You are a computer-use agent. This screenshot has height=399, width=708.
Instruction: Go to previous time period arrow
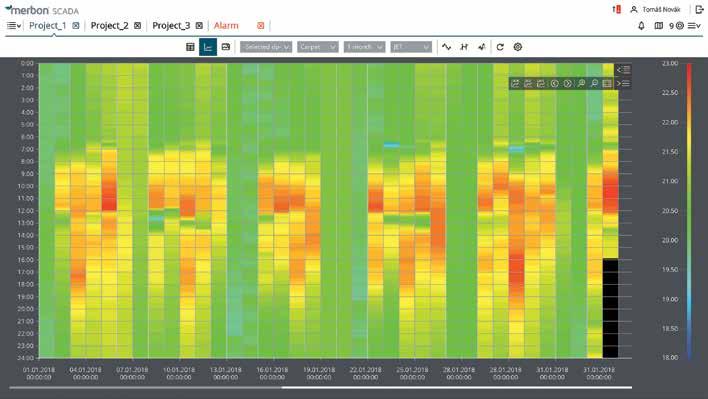click(555, 84)
